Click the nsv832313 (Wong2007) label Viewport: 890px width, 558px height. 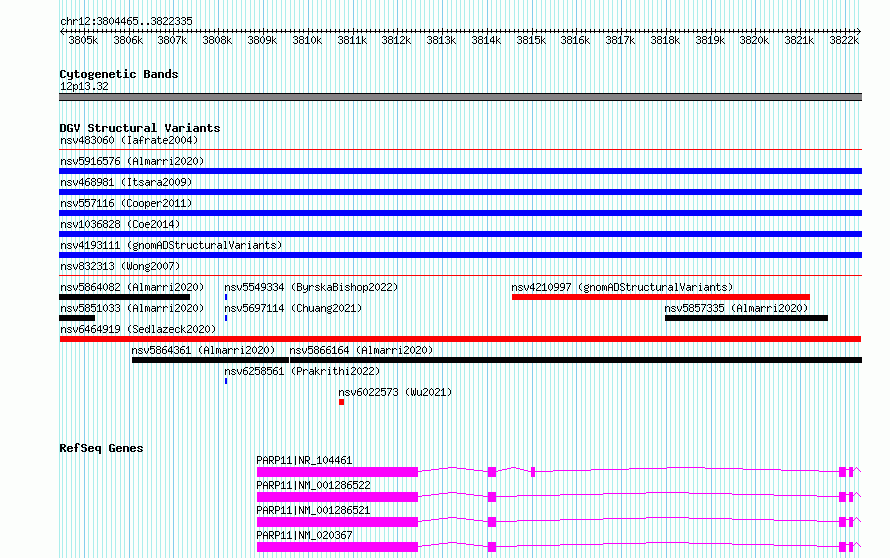coord(120,266)
